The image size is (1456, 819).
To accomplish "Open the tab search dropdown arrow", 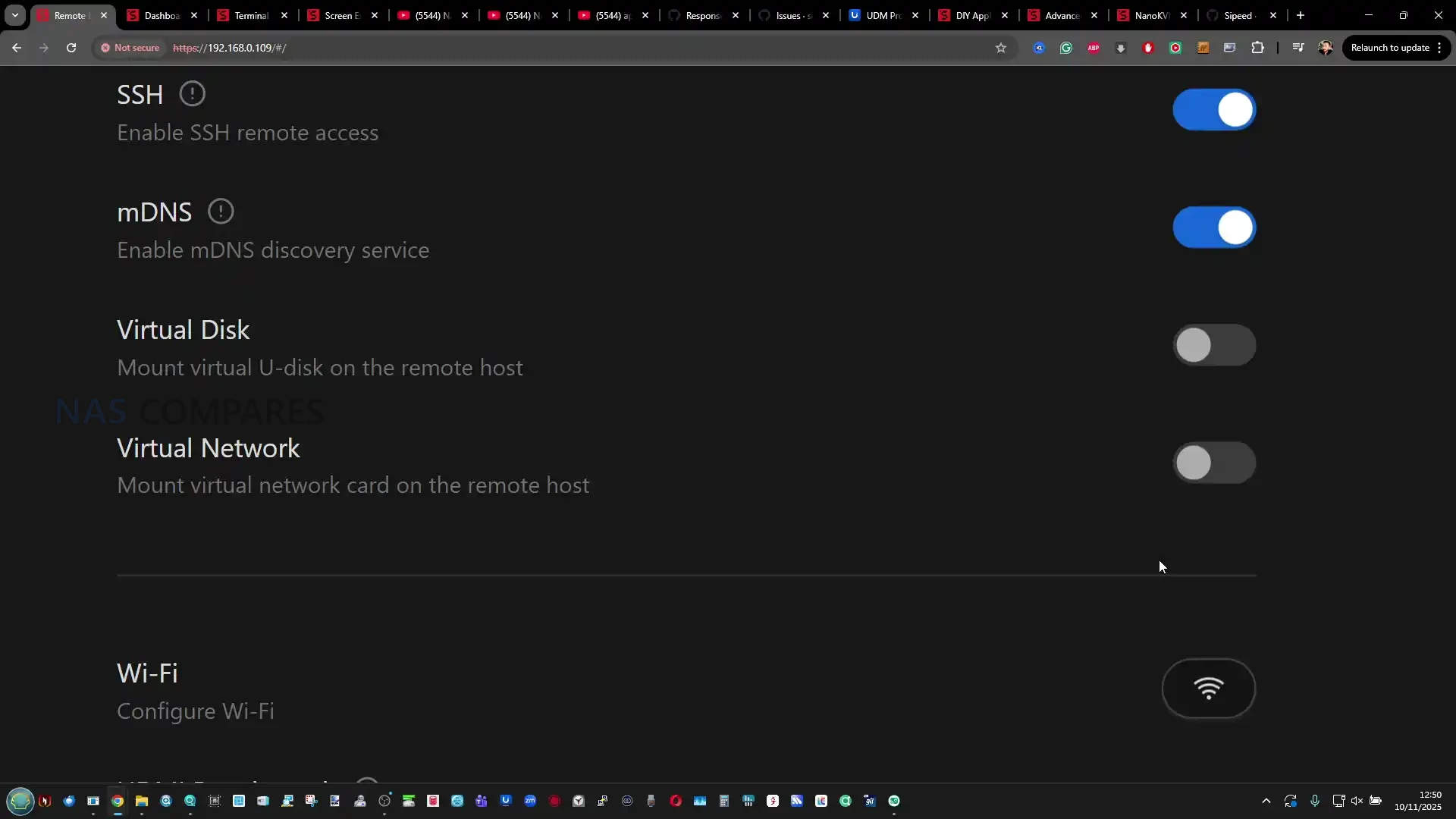I will click(14, 15).
